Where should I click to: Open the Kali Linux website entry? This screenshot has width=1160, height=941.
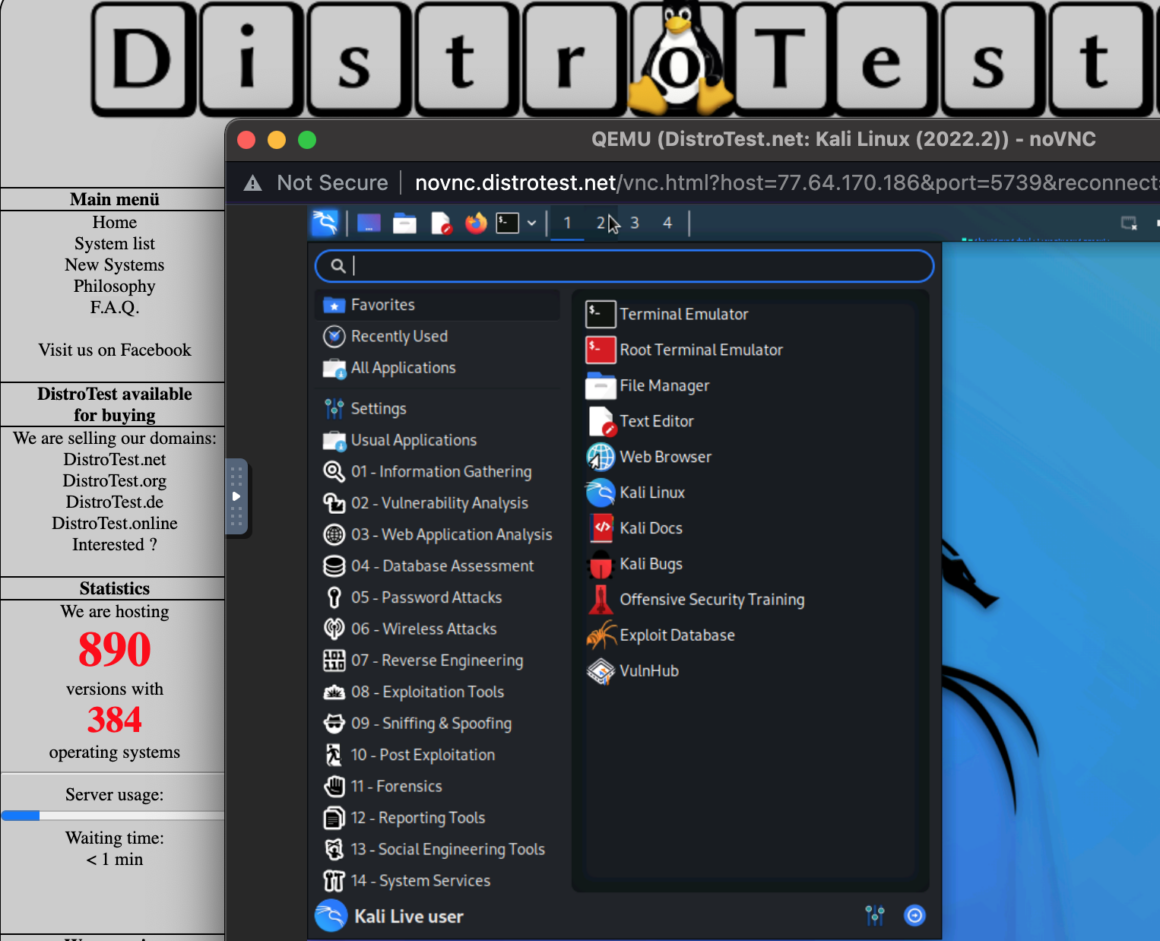[749, 493]
